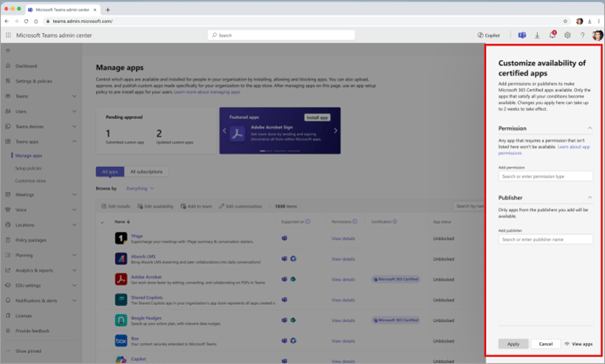Click the Absorb LMS app icon
The width and height of the screenshot is (605, 364).
click(x=121, y=259)
